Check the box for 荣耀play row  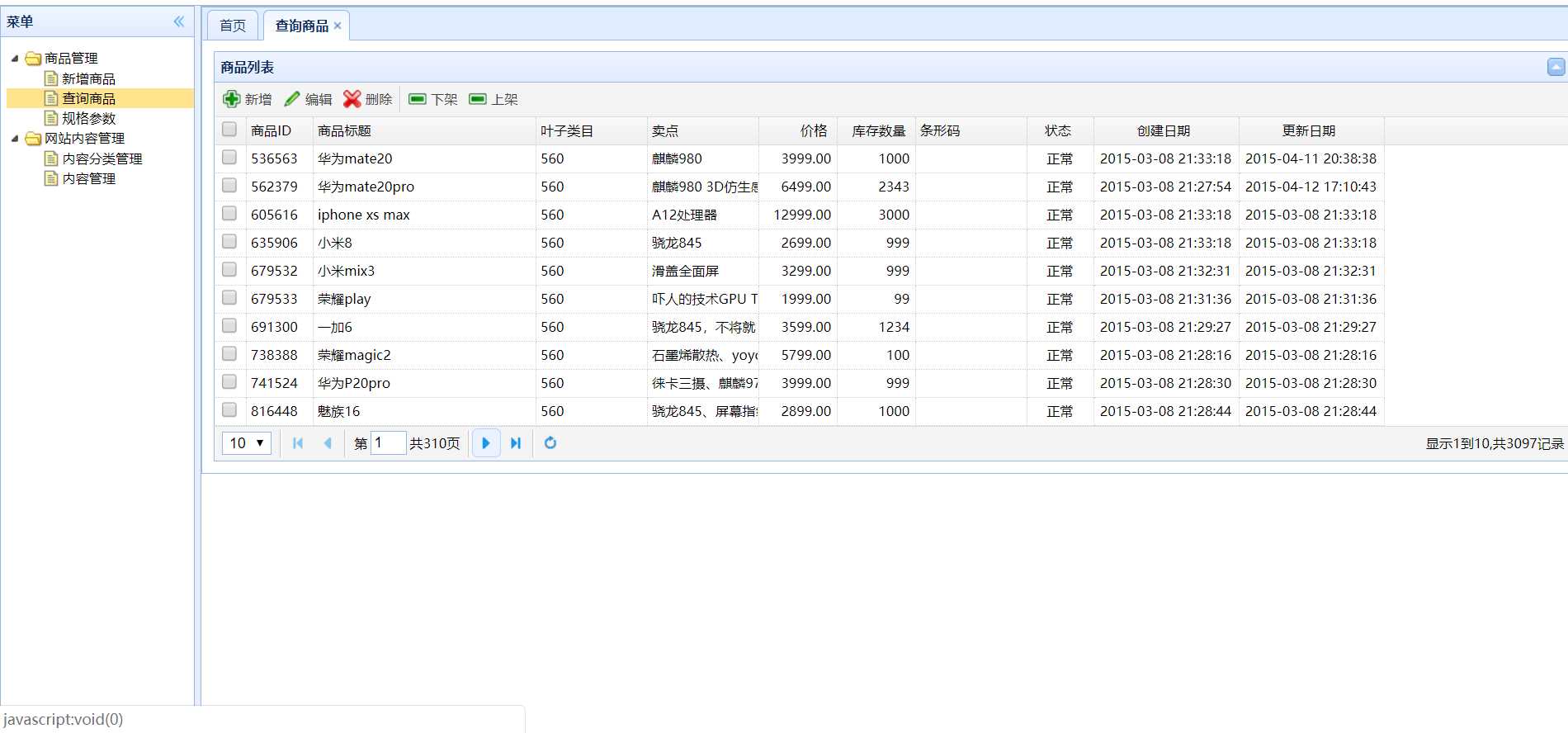[229, 297]
